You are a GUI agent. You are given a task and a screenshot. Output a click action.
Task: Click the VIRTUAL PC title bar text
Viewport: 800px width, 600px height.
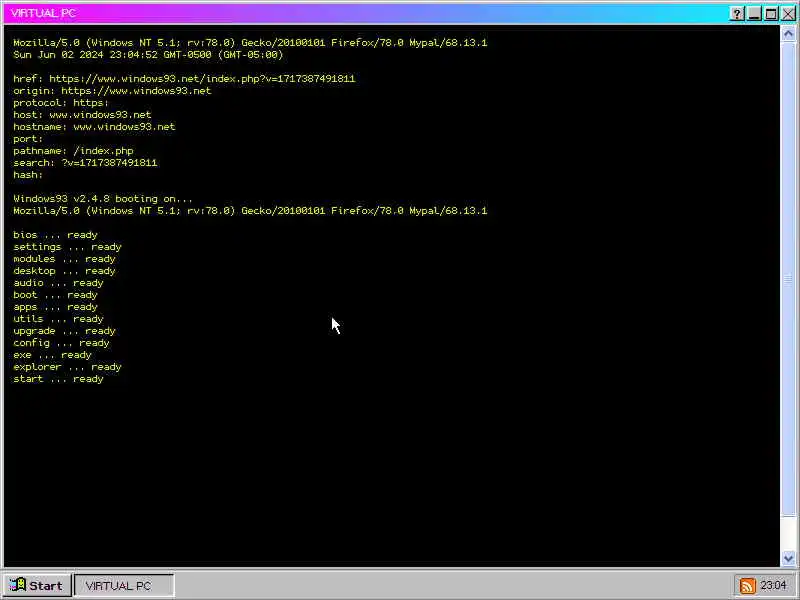(x=43, y=13)
